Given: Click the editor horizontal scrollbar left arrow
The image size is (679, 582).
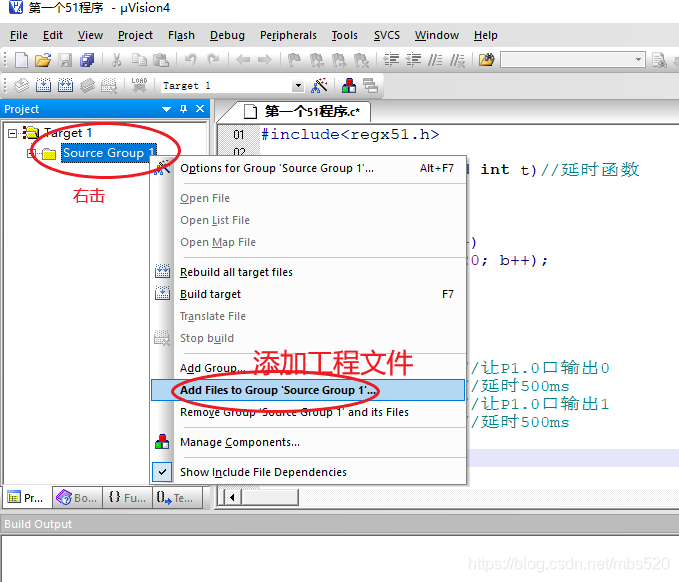Looking at the screenshot, I should (233, 498).
